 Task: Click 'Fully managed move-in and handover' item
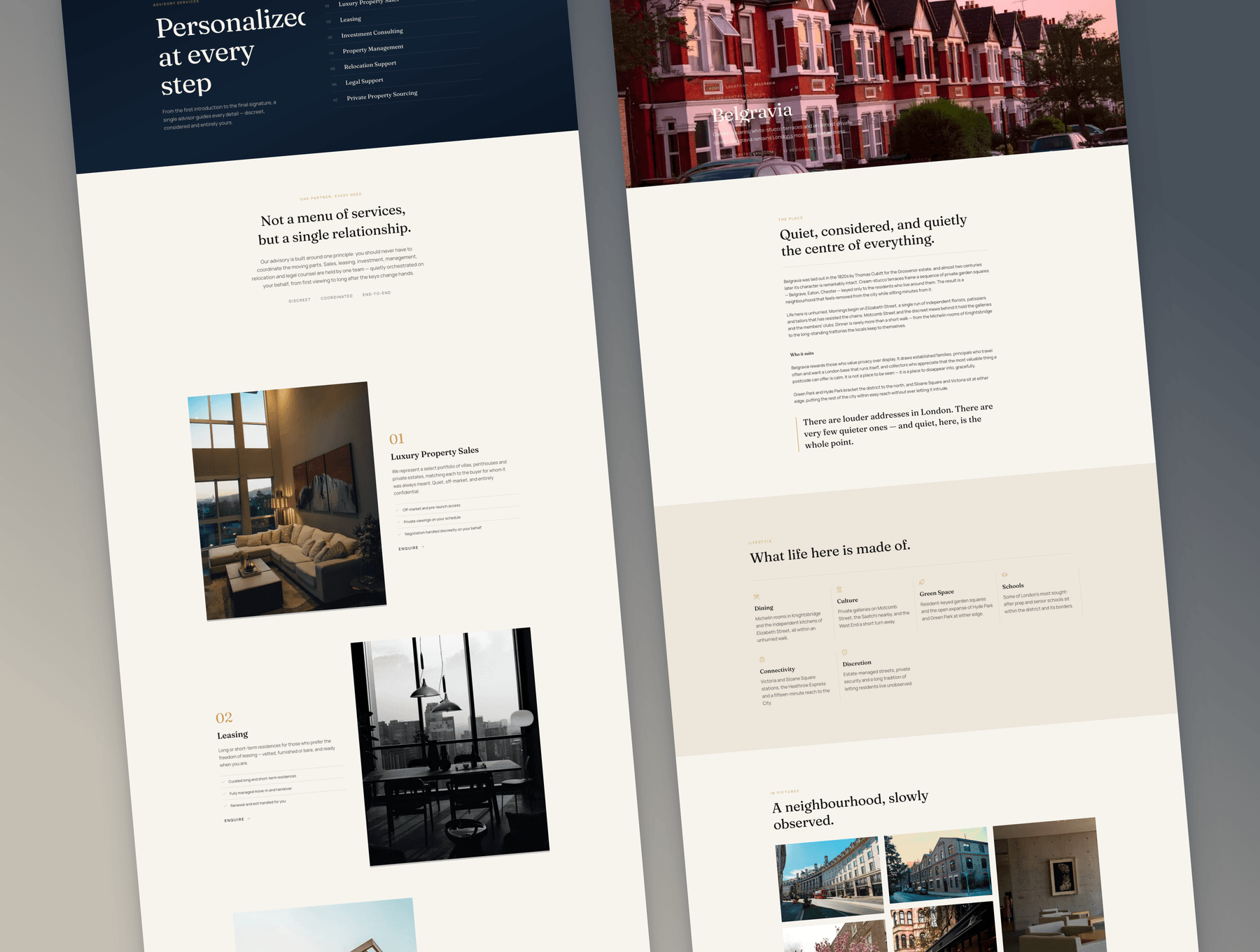260,791
